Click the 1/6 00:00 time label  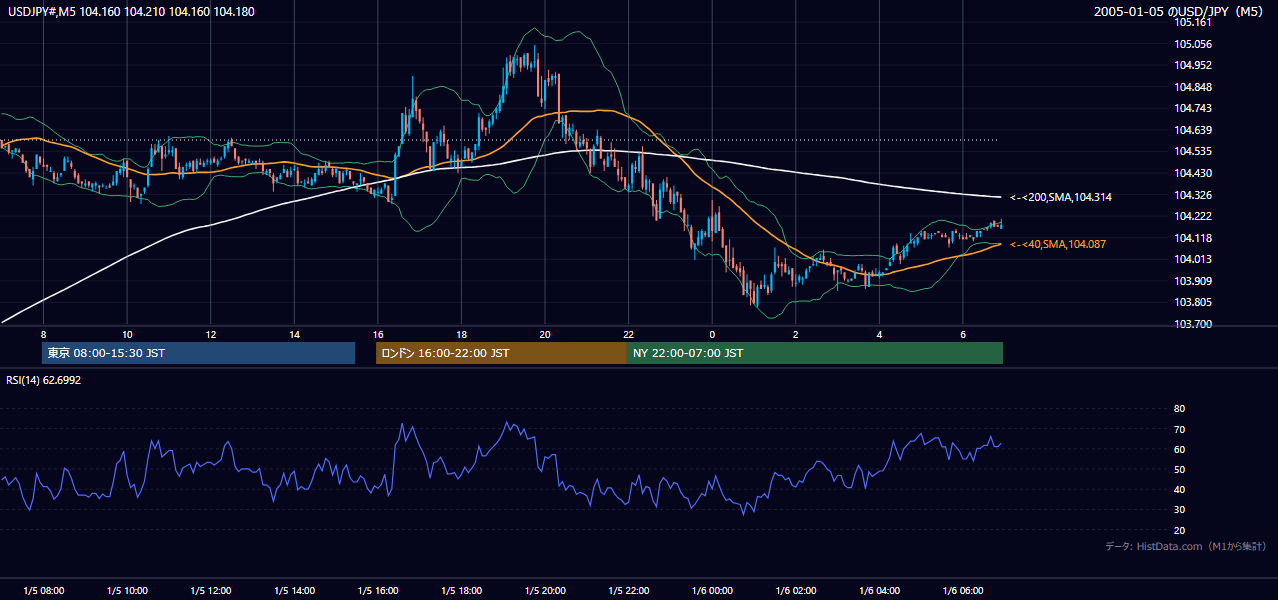coord(712,591)
